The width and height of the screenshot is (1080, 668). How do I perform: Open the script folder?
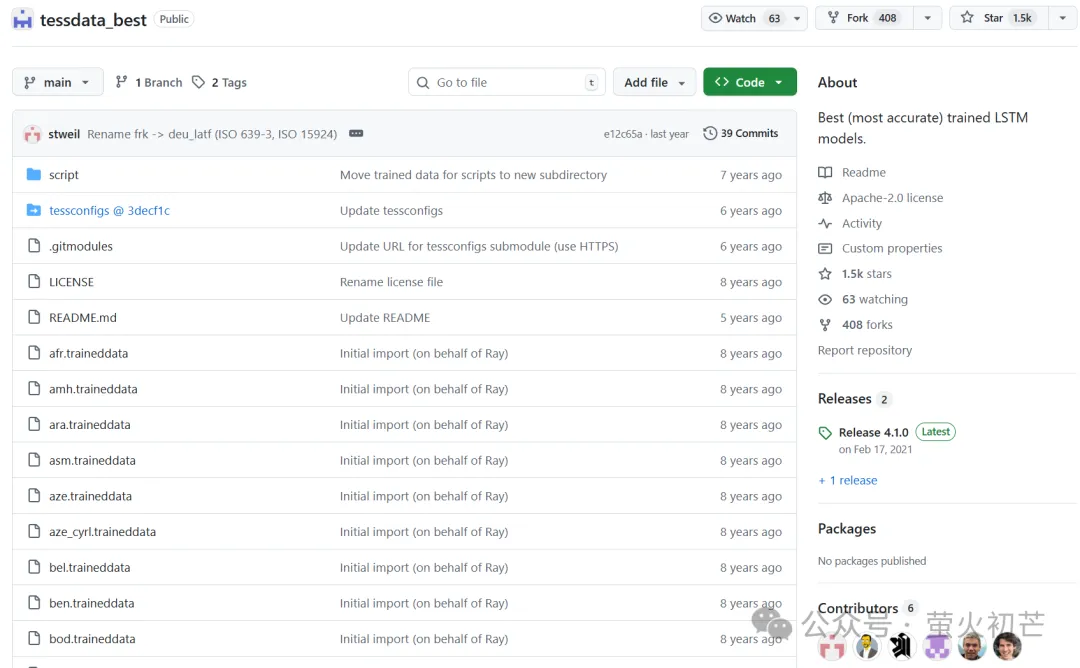coord(64,175)
